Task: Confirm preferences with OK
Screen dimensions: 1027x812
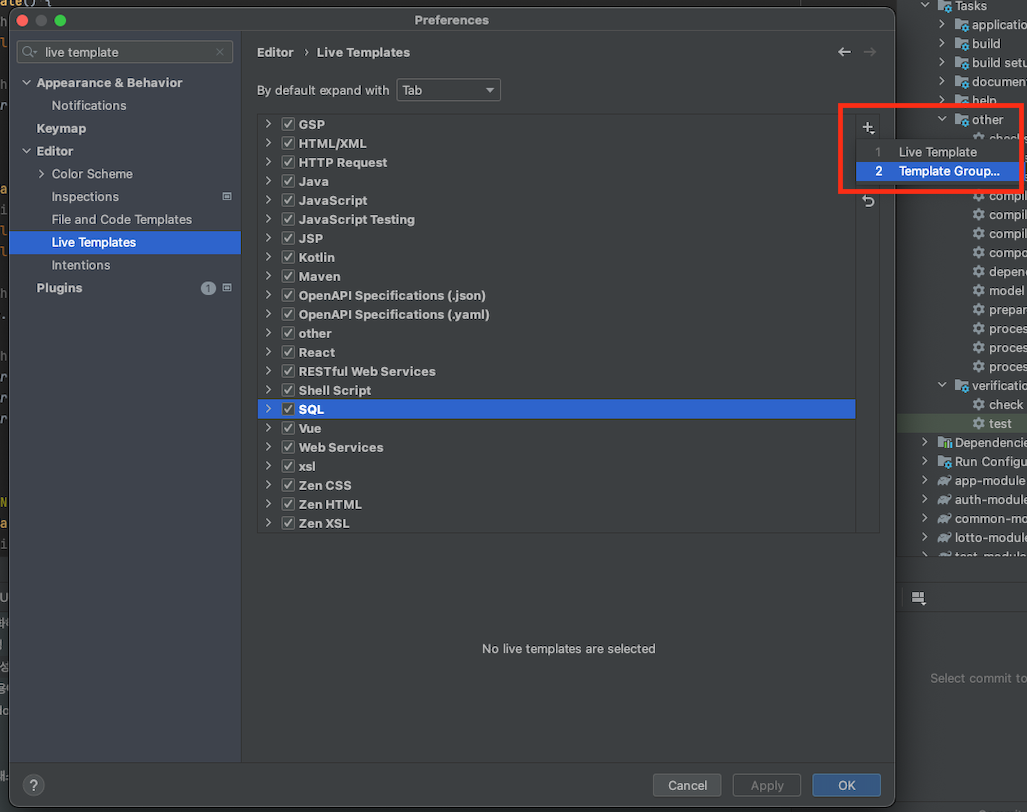Action: (x=846, y=785)
